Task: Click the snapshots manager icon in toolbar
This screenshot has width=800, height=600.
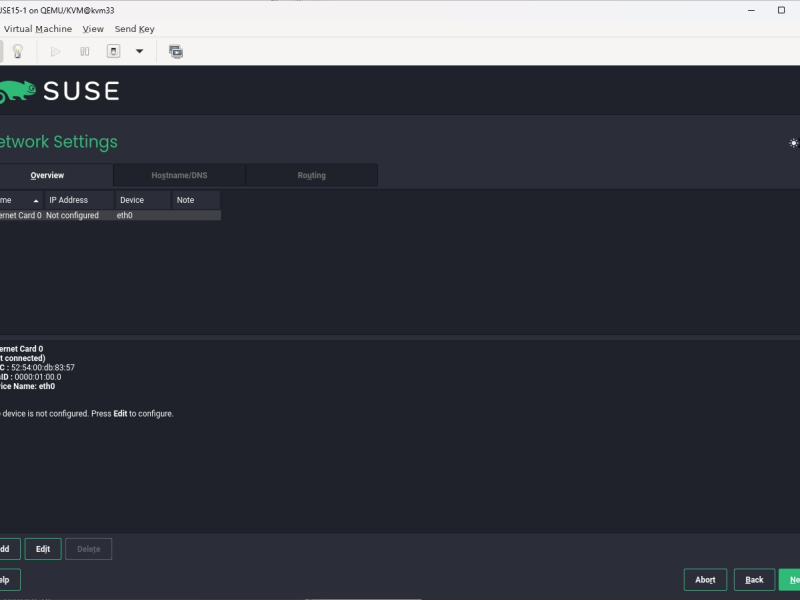Action: tap(176, 52)
